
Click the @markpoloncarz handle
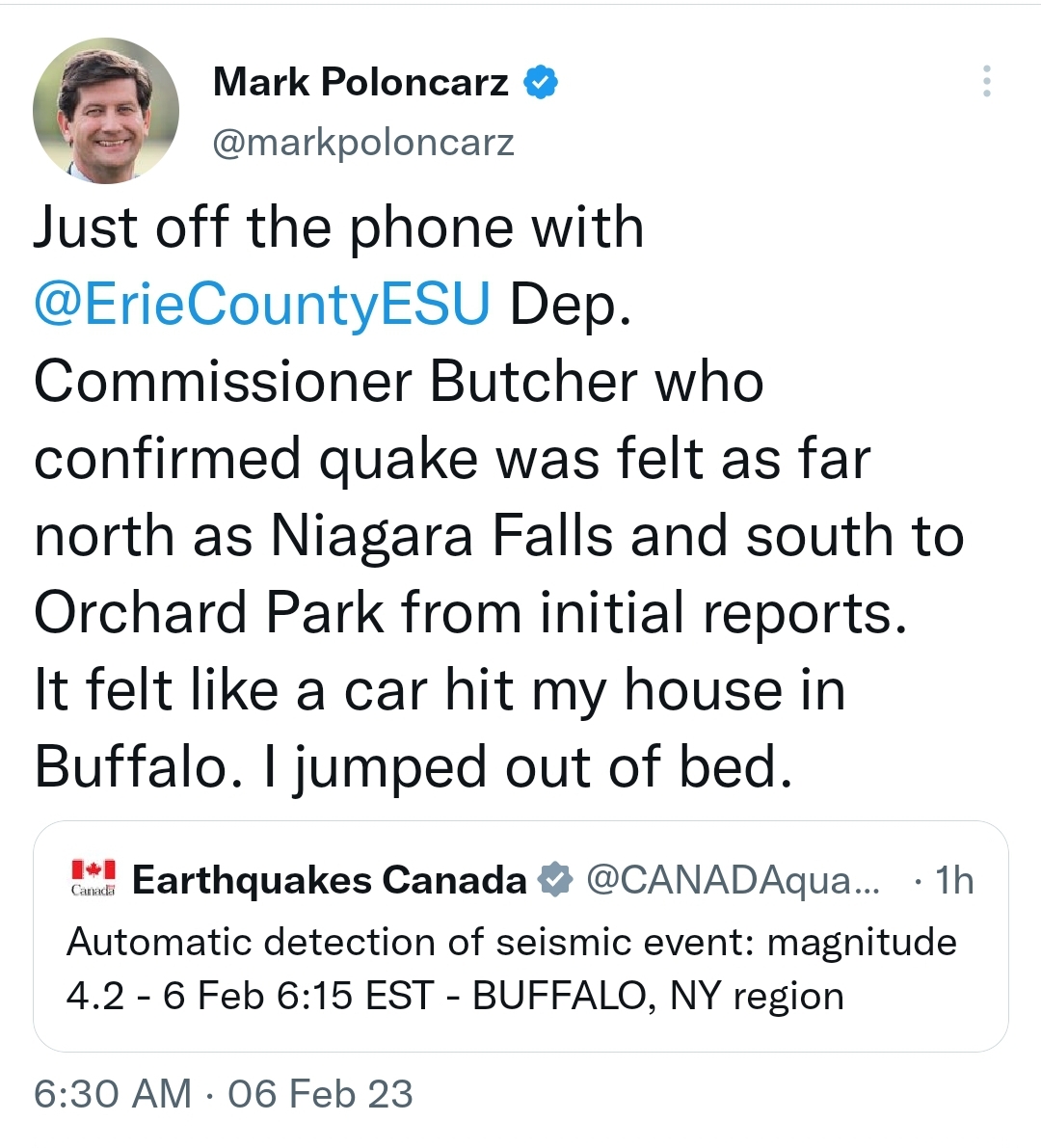tap(363, 143)
